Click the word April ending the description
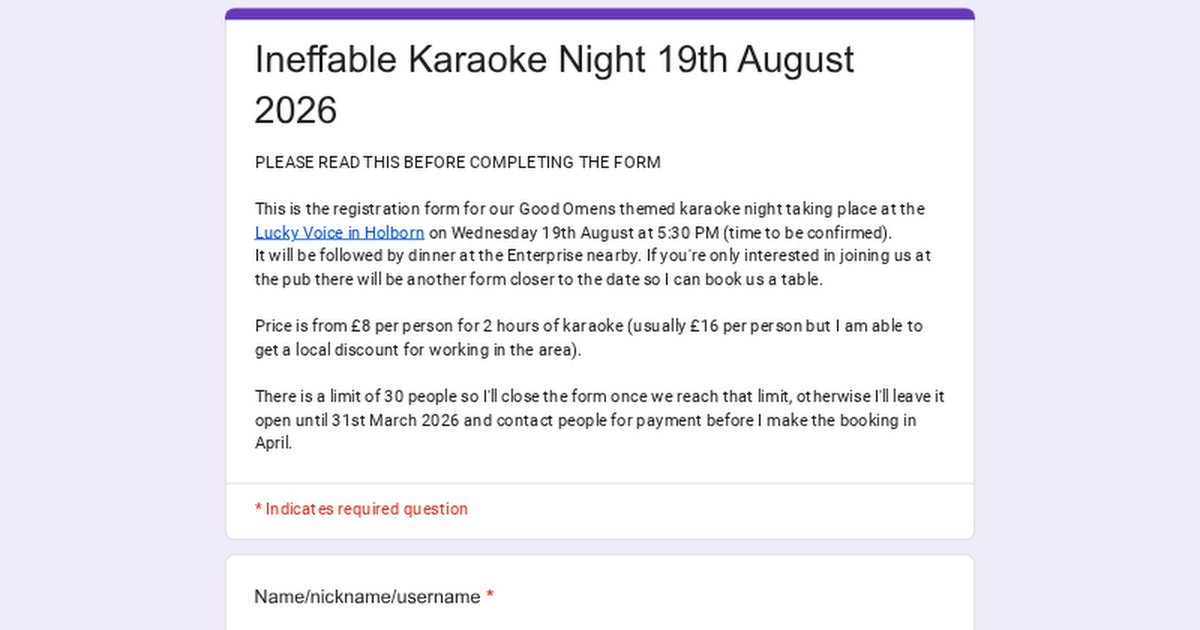Screen dimensions: 1200x630 [272, 443]
